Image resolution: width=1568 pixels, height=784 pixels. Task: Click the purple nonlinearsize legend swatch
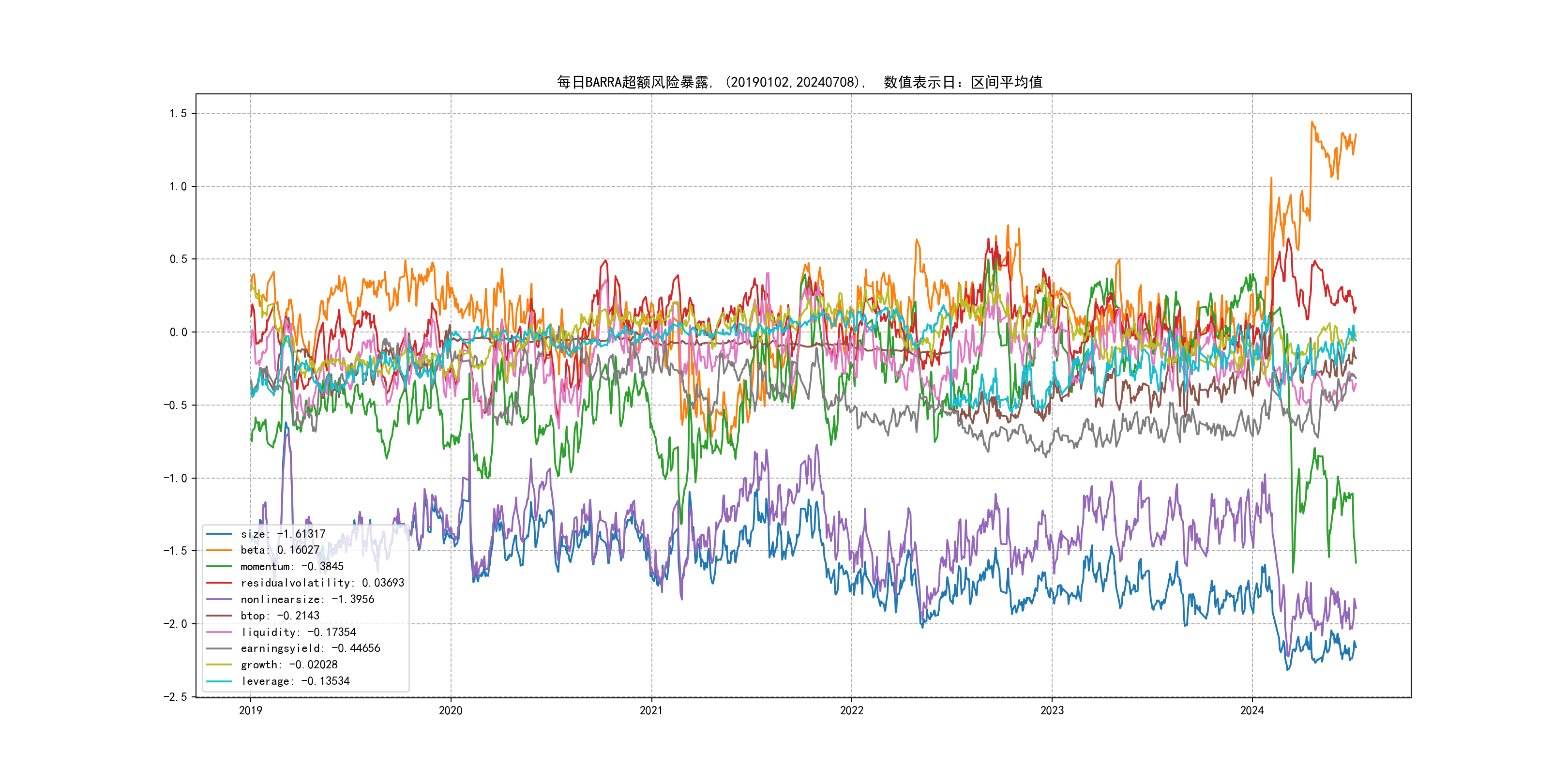click(x=219, y=600)
